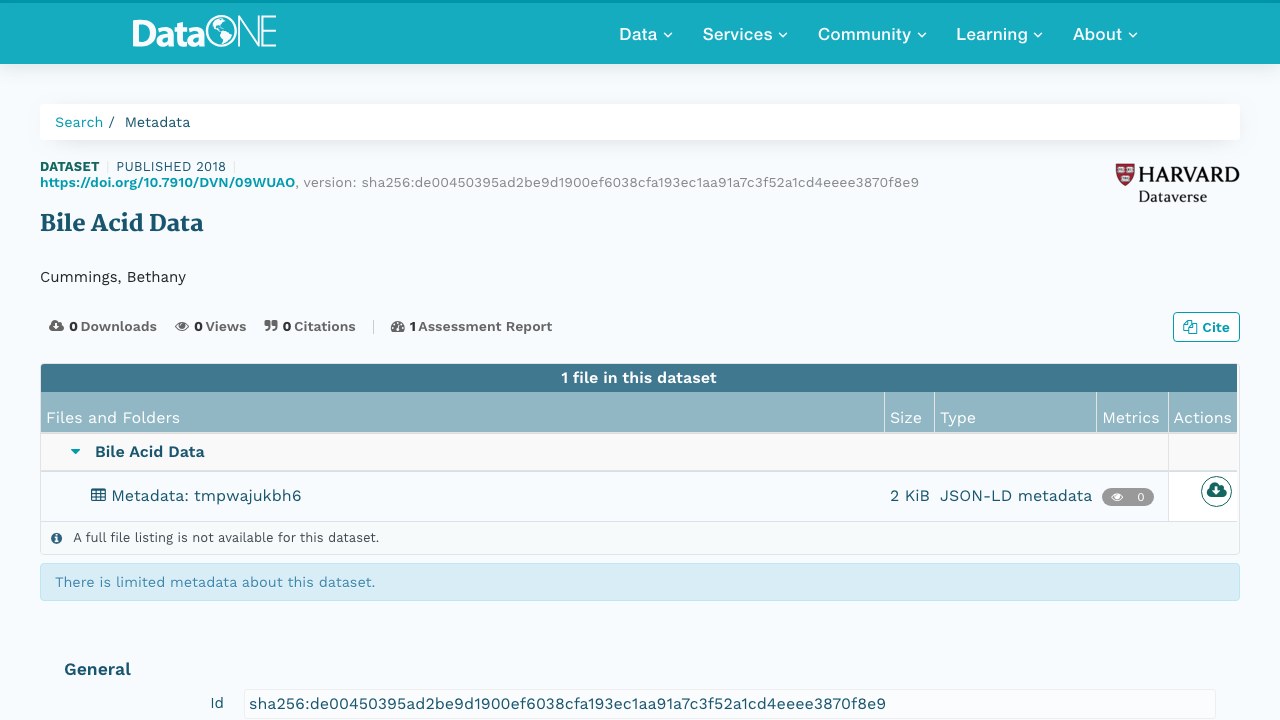
Task: Open the Metadata: tmpwajukbh6 file
Action: 206,496
